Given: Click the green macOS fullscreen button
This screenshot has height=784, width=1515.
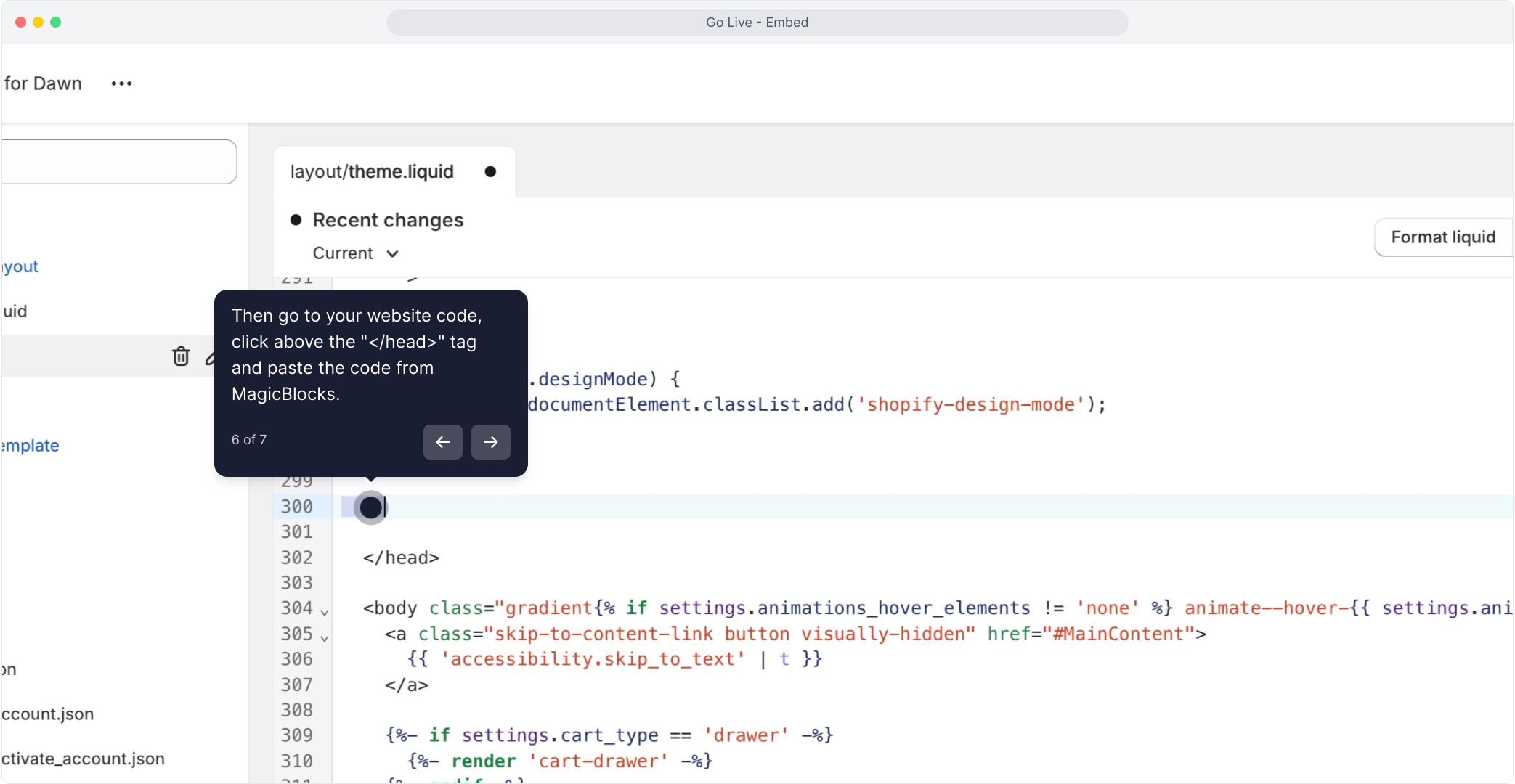Looking at the screenshot, I should click(x=56, y=22).
